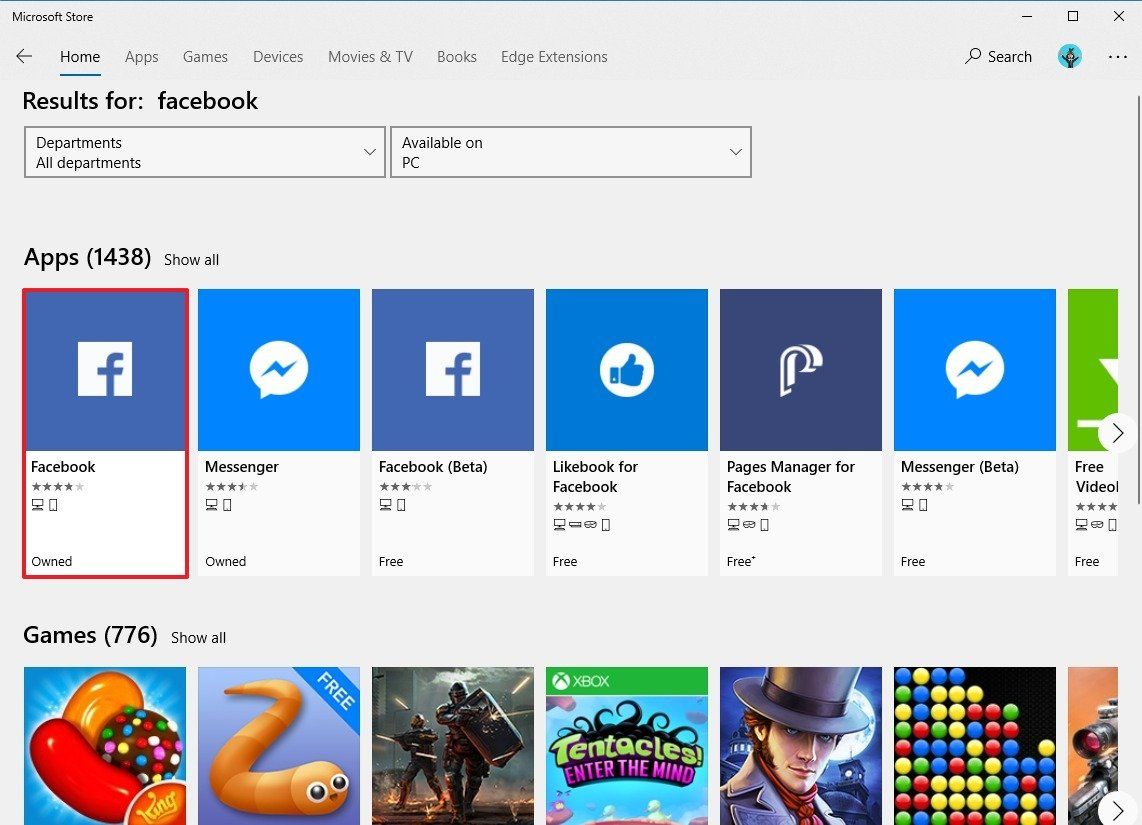Image resolution: width=1142 pixels, height=825 pixels.
Task: Switch to the Games tab
Action: coord(205,57)
